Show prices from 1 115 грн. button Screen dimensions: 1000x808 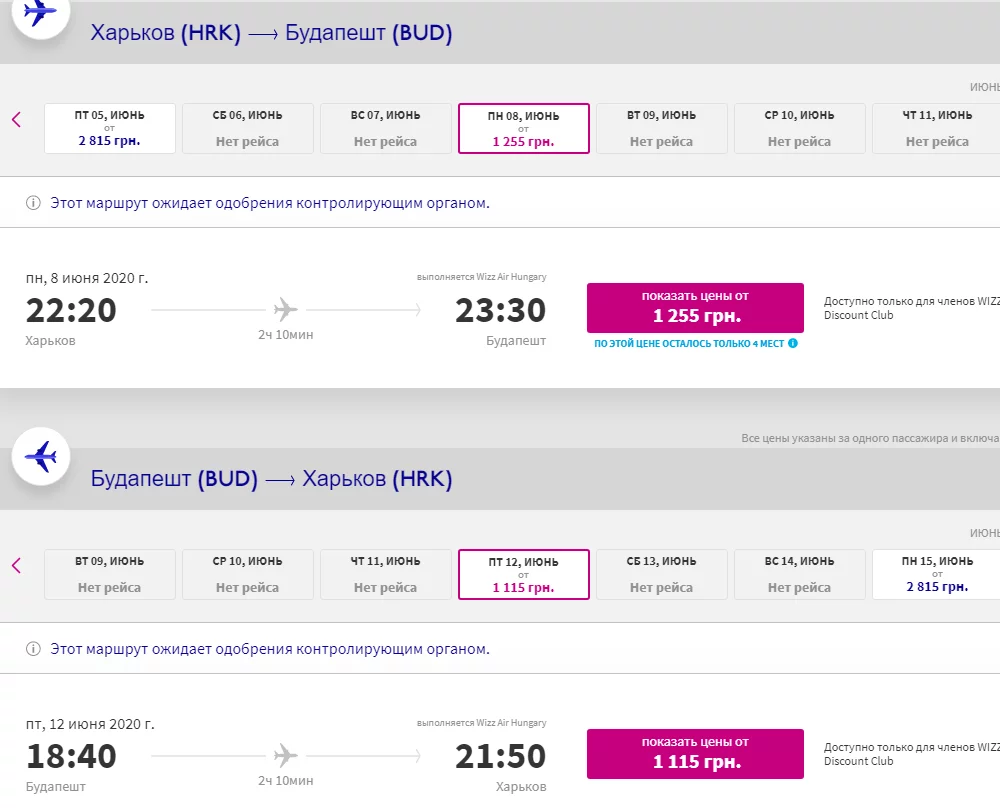coord(695,753)
